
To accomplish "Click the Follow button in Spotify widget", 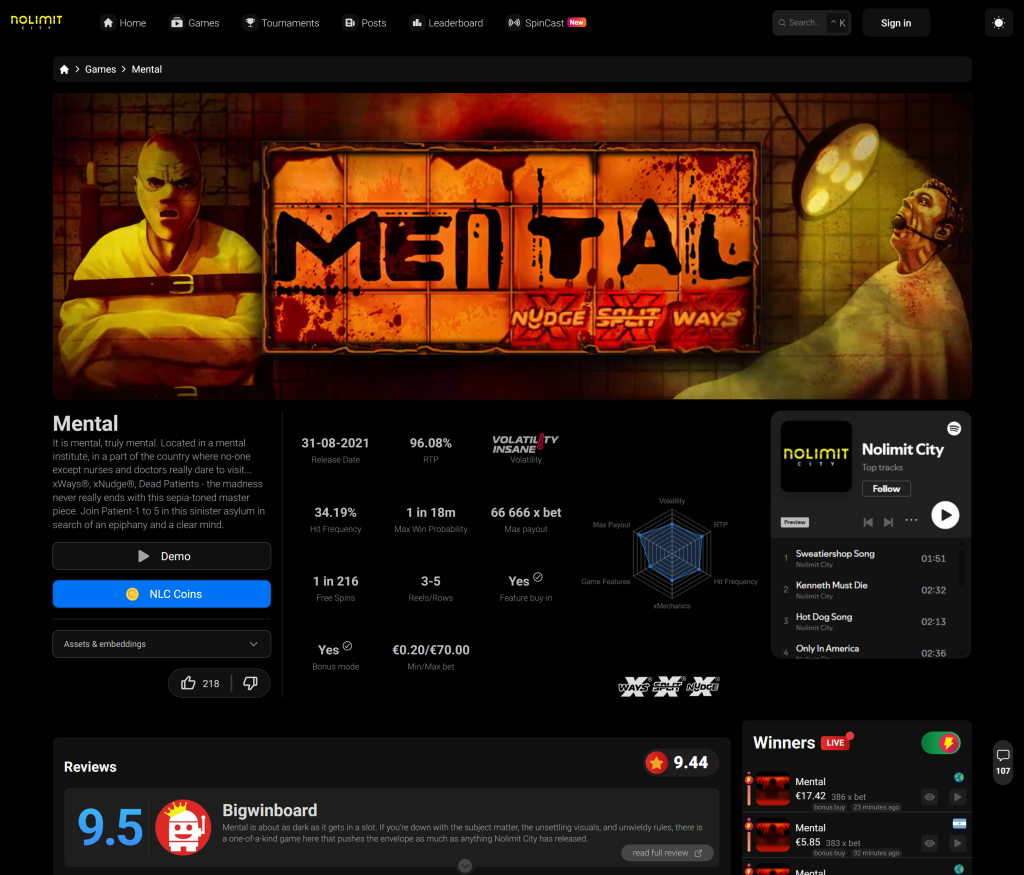I will point(886,488).
